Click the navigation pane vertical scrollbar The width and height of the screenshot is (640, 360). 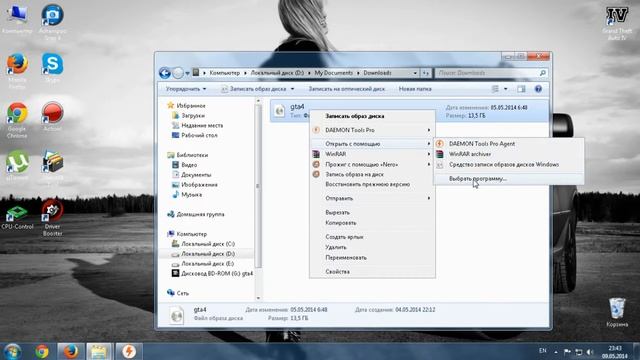tap(258, 186)
